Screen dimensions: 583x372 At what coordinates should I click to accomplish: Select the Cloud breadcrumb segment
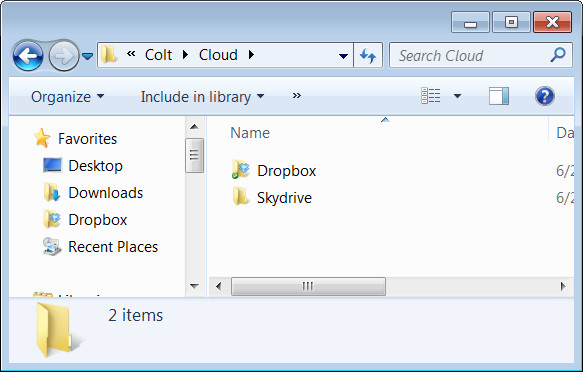pos(218,55)
